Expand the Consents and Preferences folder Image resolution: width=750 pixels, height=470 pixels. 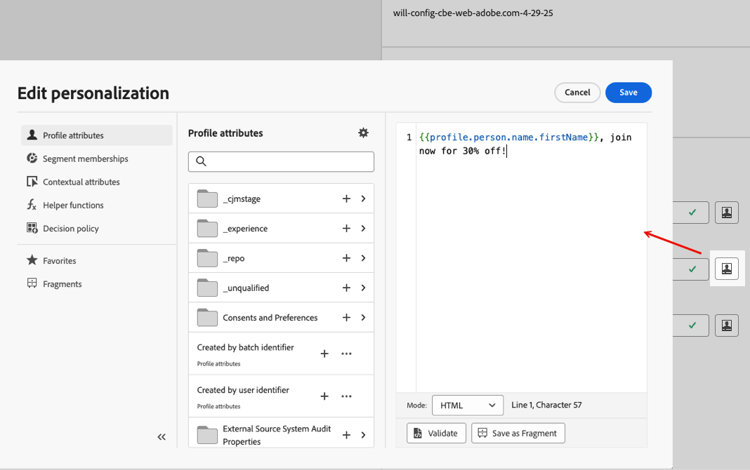(x=363, y=317)
